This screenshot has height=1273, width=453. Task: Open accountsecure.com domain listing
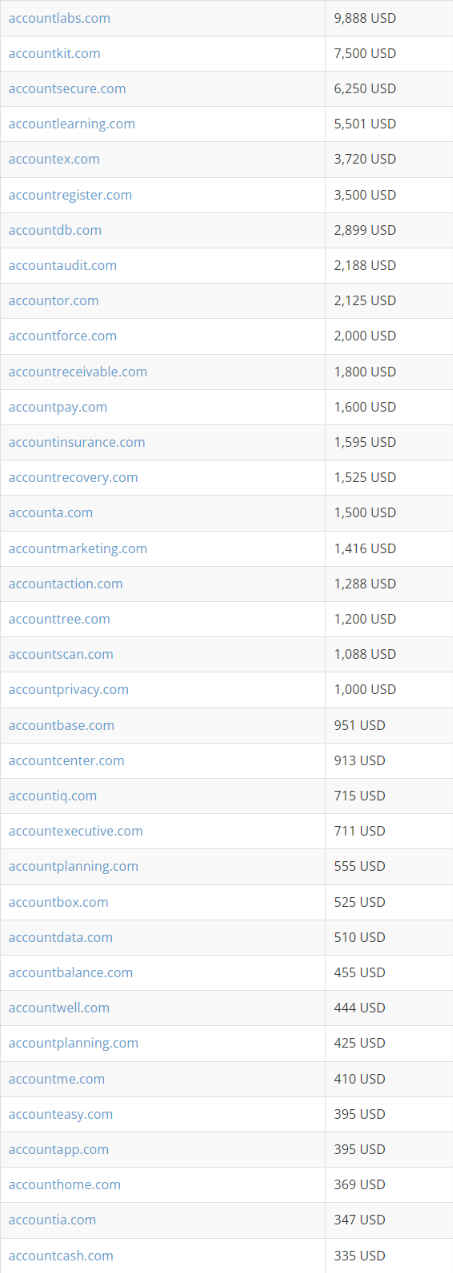[67, 88]
